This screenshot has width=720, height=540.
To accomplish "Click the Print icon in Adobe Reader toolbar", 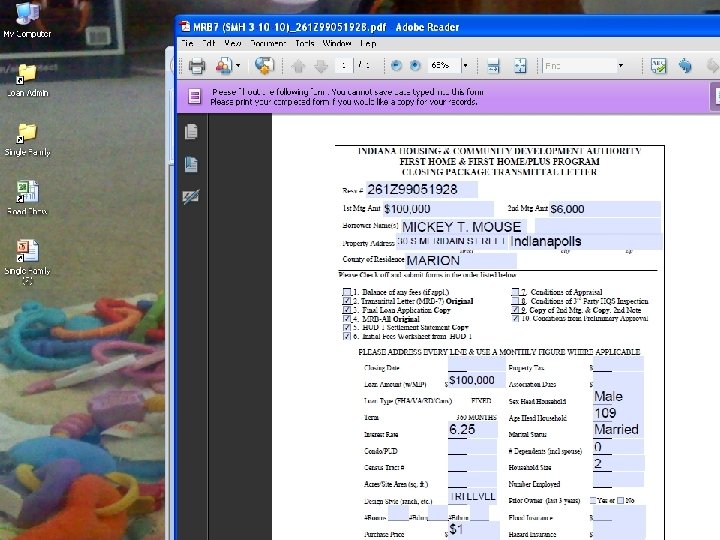I will pyautogui.click(x=197, y=66).
